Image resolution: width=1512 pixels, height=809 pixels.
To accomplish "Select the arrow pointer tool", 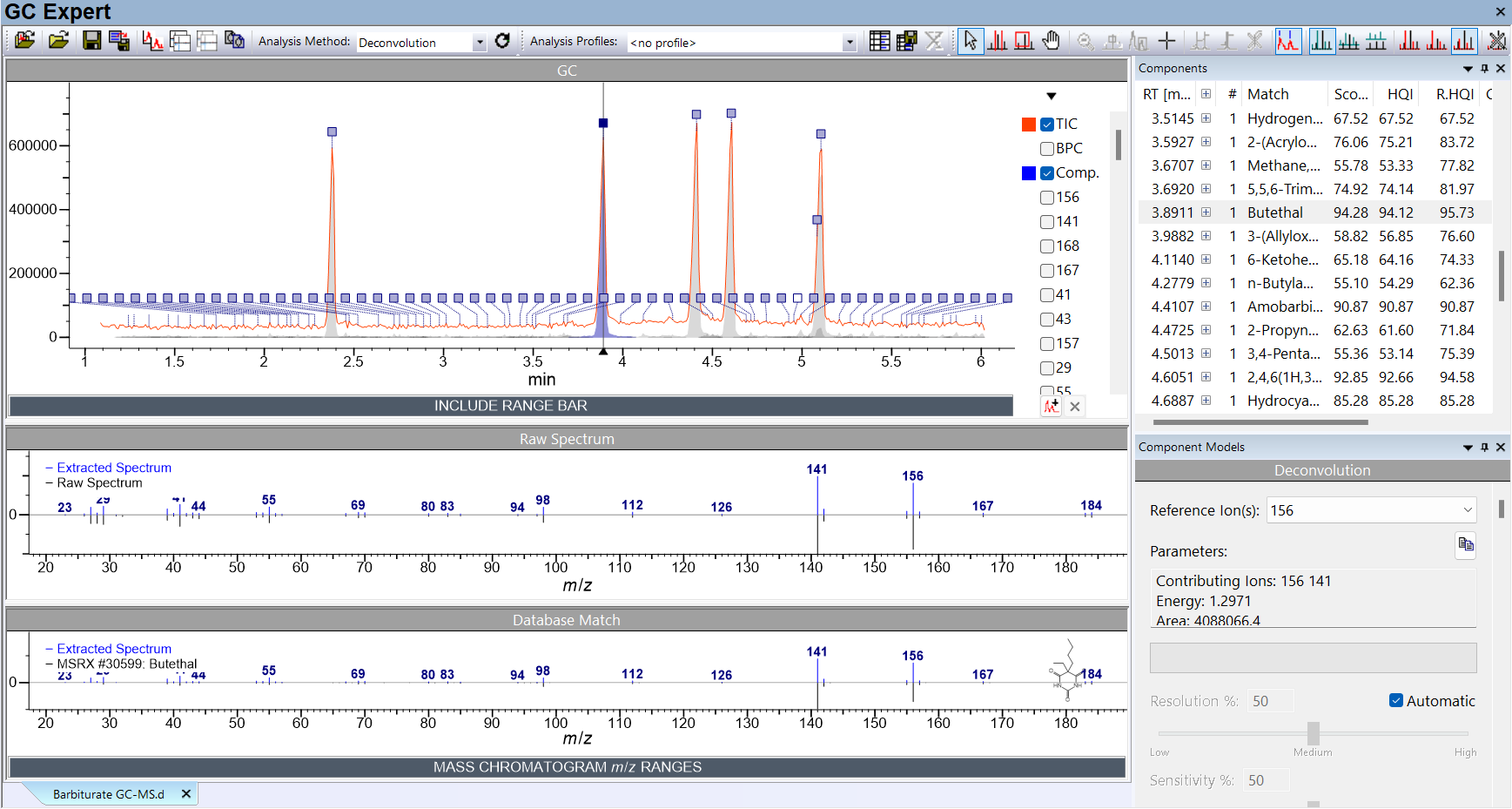I will click(971, 41).
